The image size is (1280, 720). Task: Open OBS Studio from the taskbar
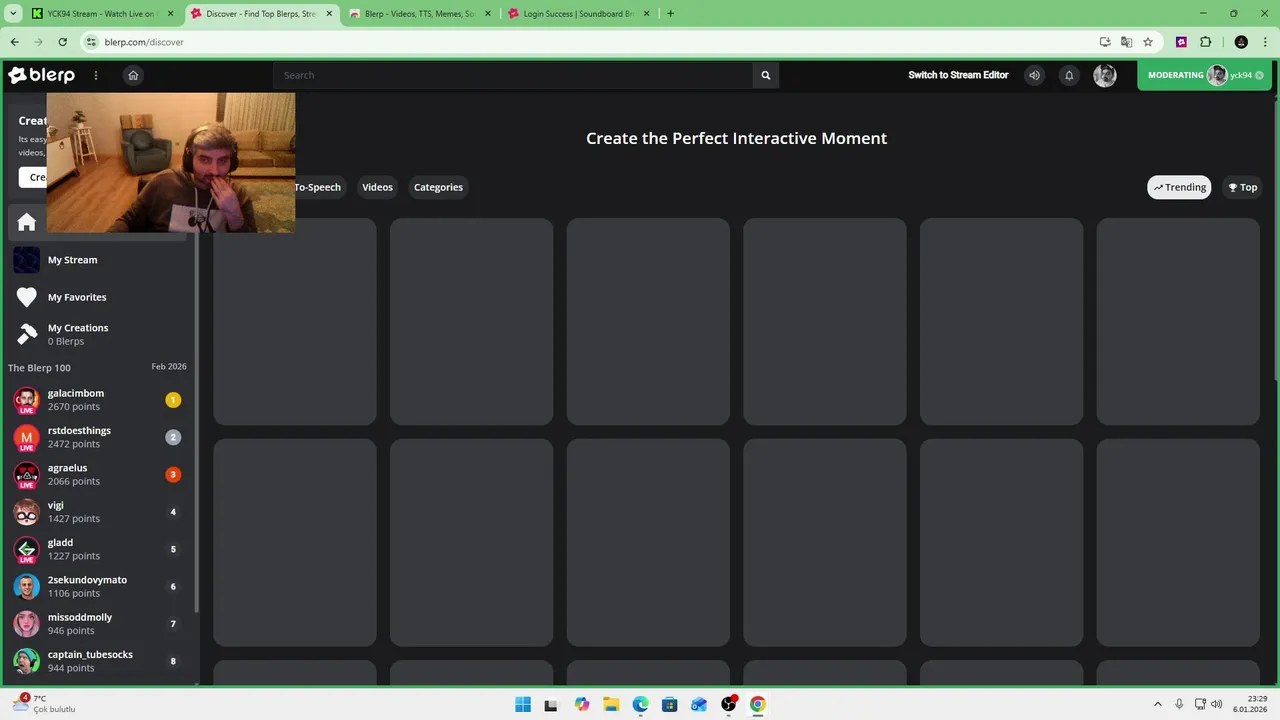point(729,704)
